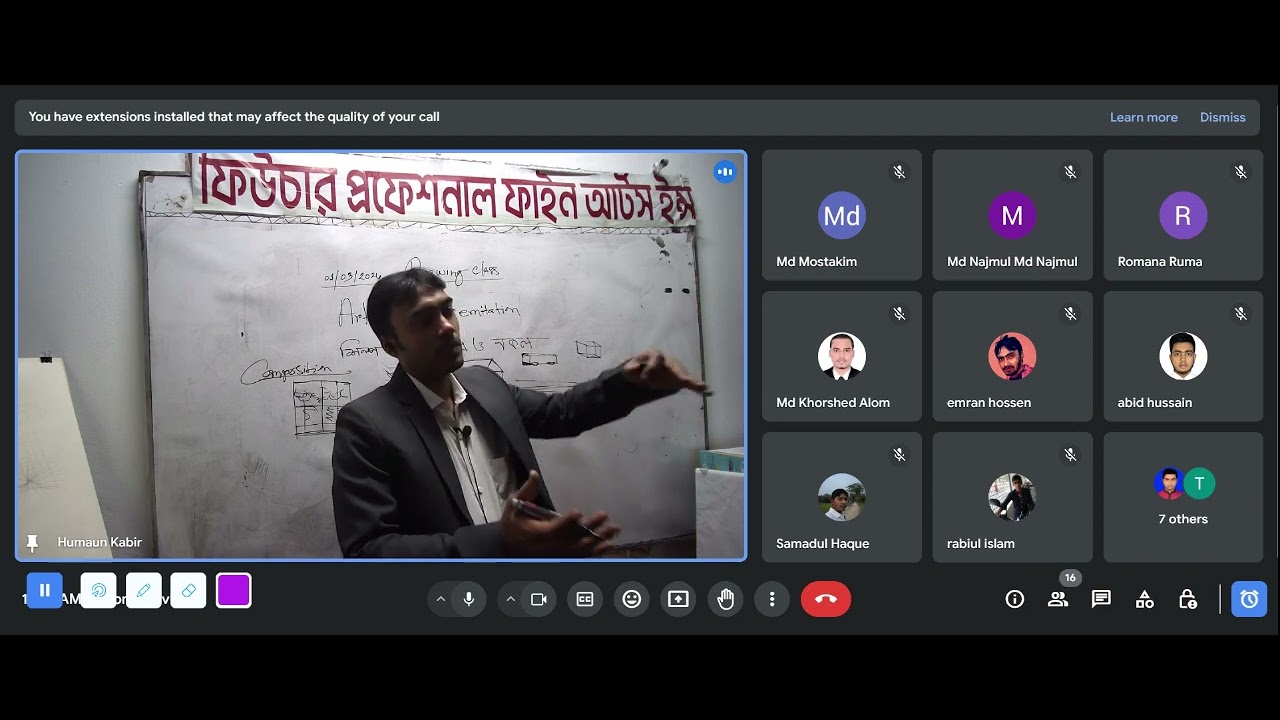Open the 7 others participant tile

pos(1183,497)
